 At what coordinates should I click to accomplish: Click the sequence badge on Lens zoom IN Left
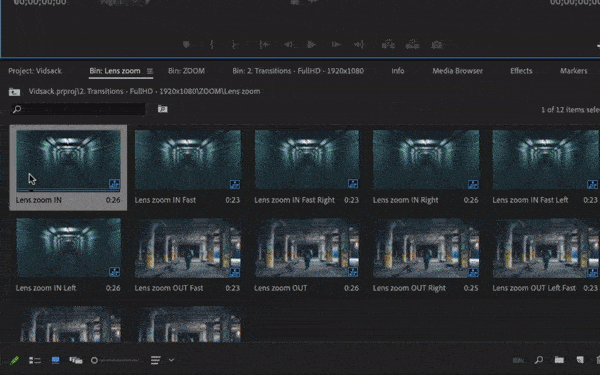pyautogui.click(x=114, y=272)
